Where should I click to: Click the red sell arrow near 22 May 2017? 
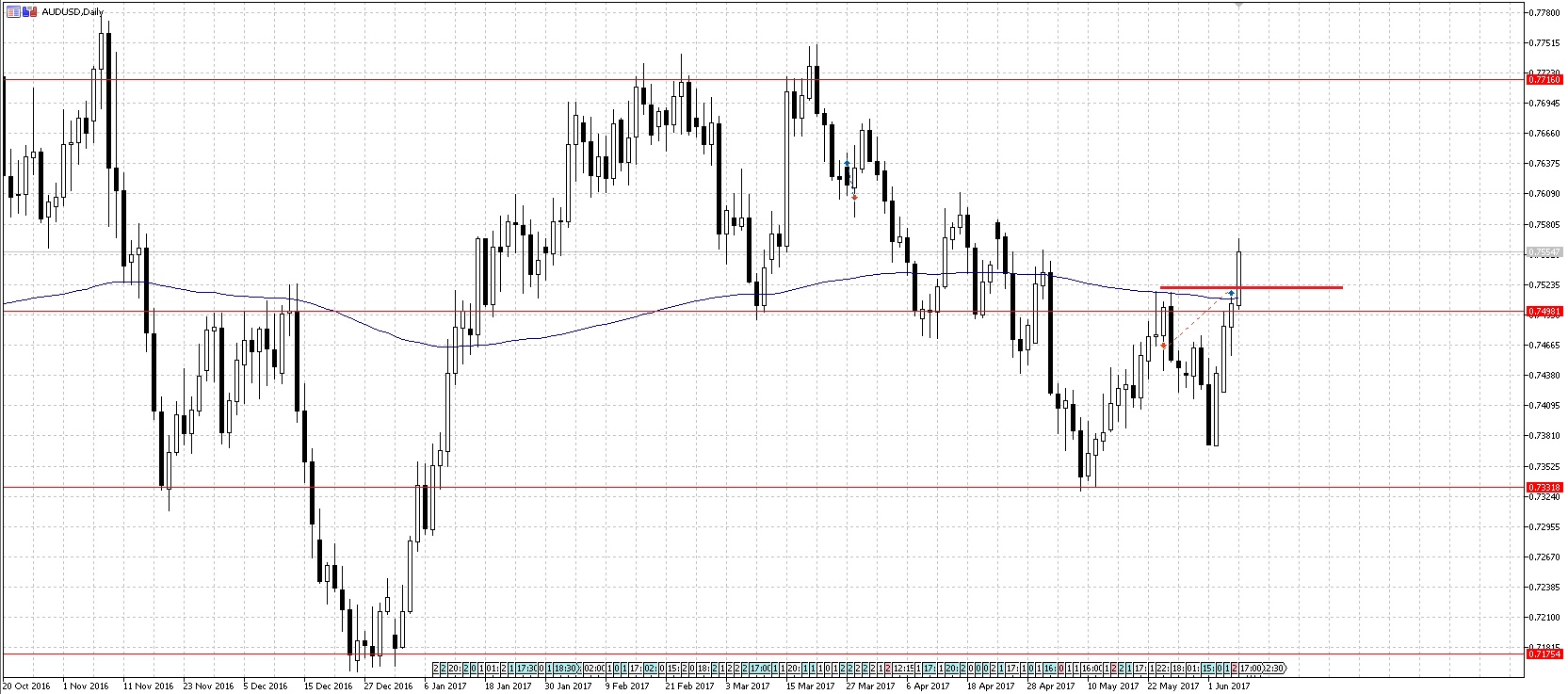pos(1164,346)
